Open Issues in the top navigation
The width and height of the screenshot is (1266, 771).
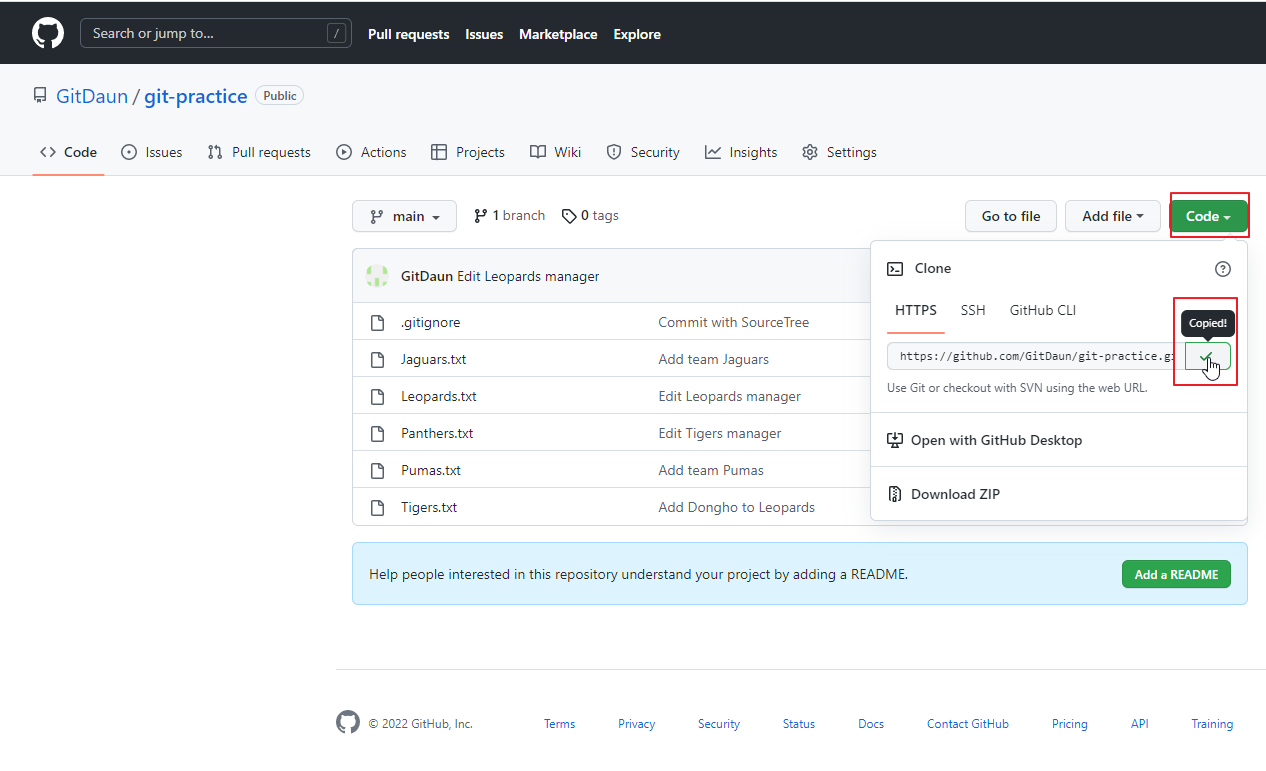pos(484,34)
